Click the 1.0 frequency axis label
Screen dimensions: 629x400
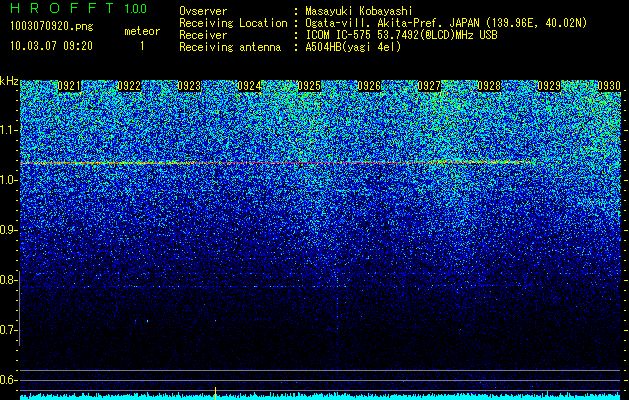(7, 180)
